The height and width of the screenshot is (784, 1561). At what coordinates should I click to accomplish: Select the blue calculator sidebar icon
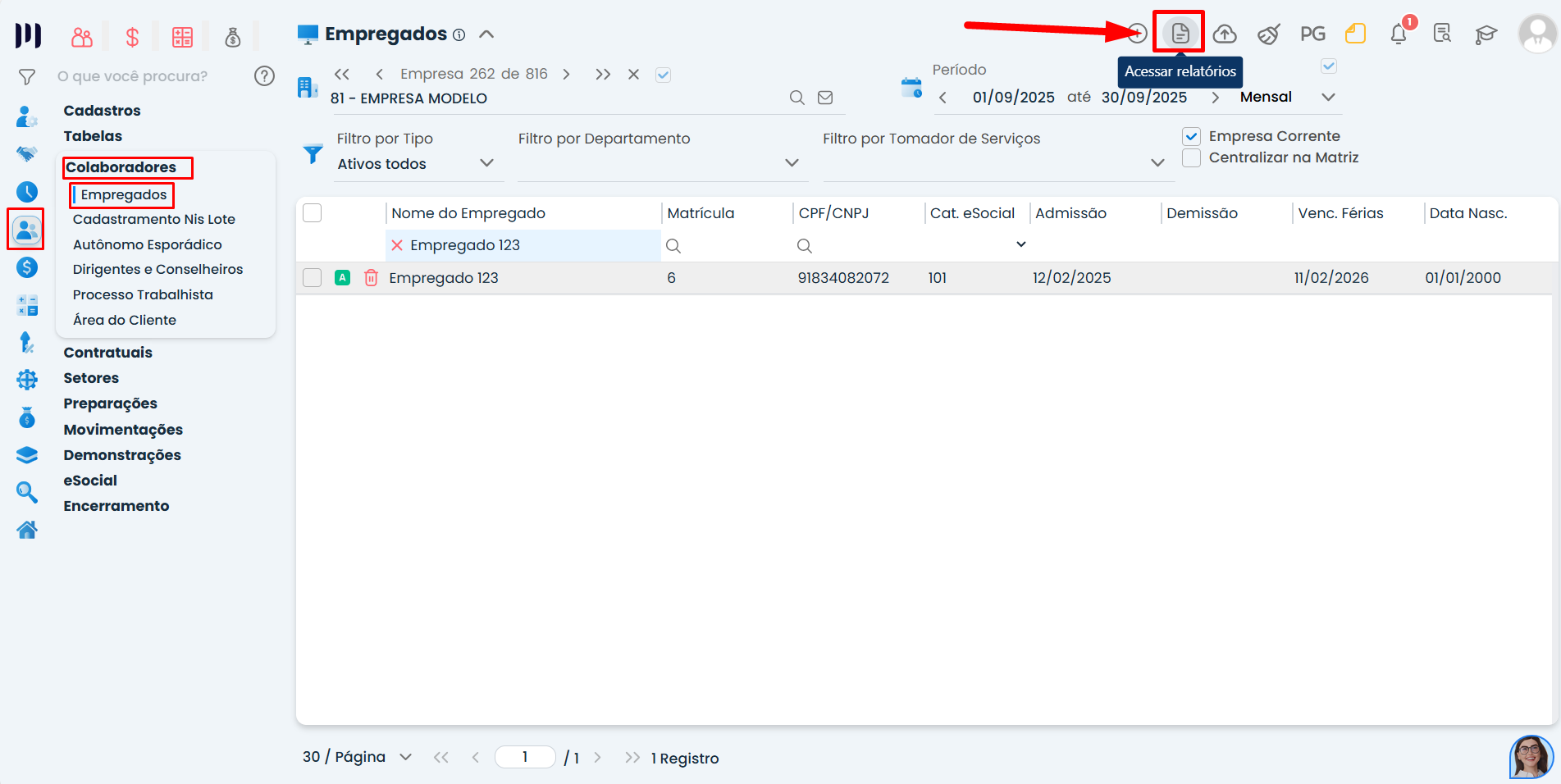pyautogui.click(x=27, y=305)
